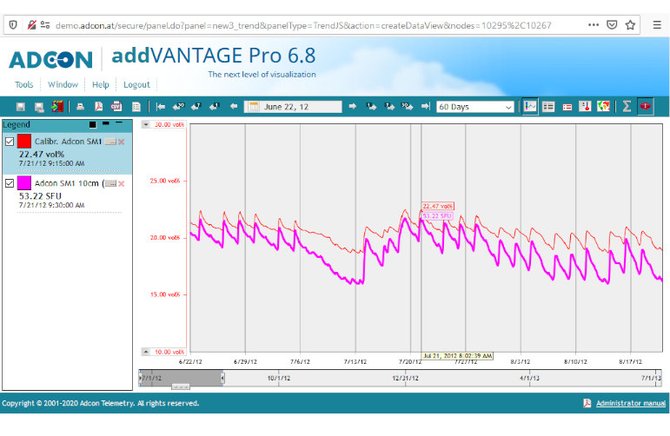The width and height of the screenshot is (670, 436).
Task: Step back one period with left arrow
Action: [x=234, y=106]
